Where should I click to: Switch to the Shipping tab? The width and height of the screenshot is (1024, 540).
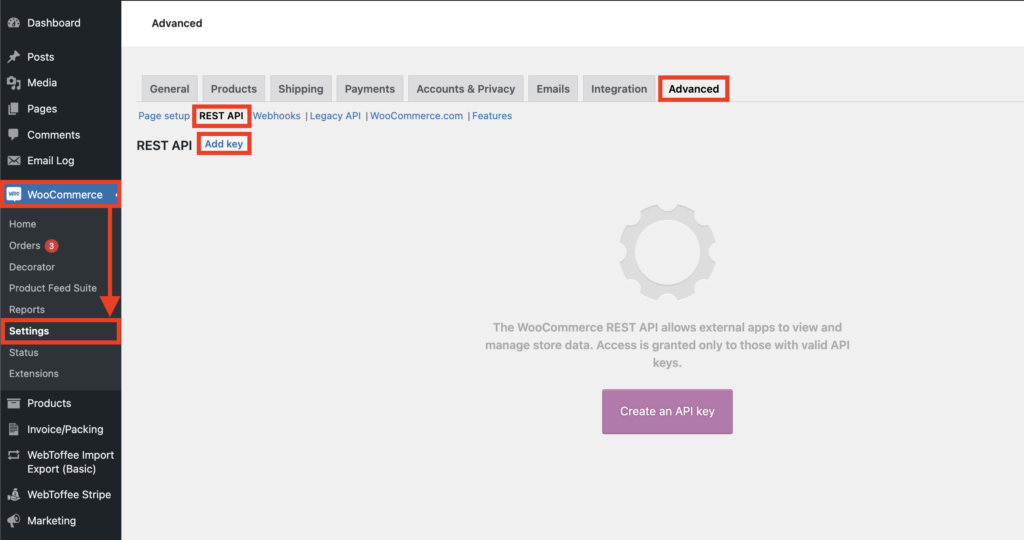coord(301,89)
